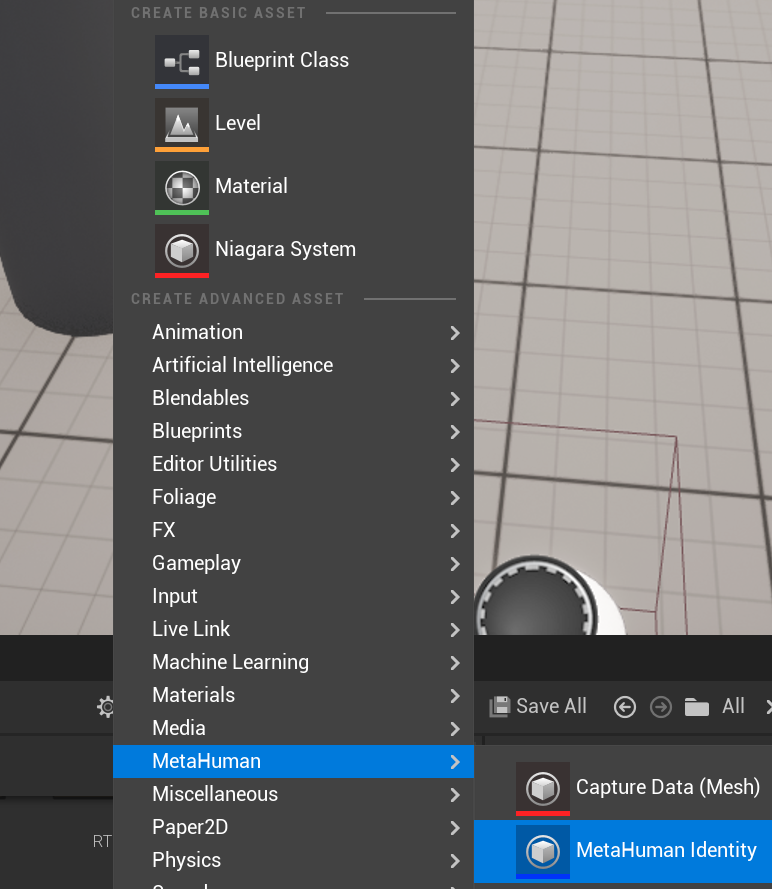Click the Save All disk icon
This screenshot has height=889, width=772.
[x=499, y=706]
